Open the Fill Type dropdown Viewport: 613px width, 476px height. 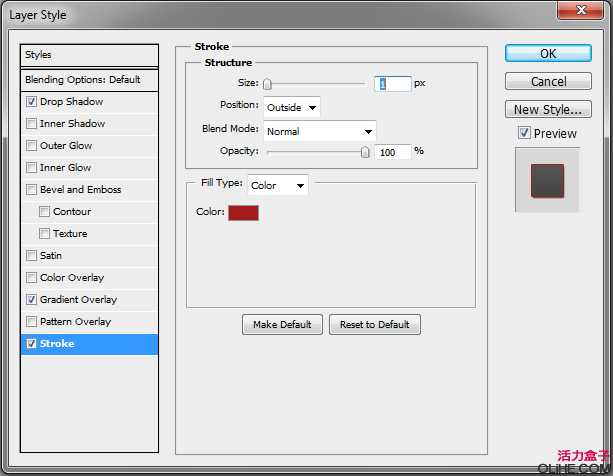click(278, 185)
